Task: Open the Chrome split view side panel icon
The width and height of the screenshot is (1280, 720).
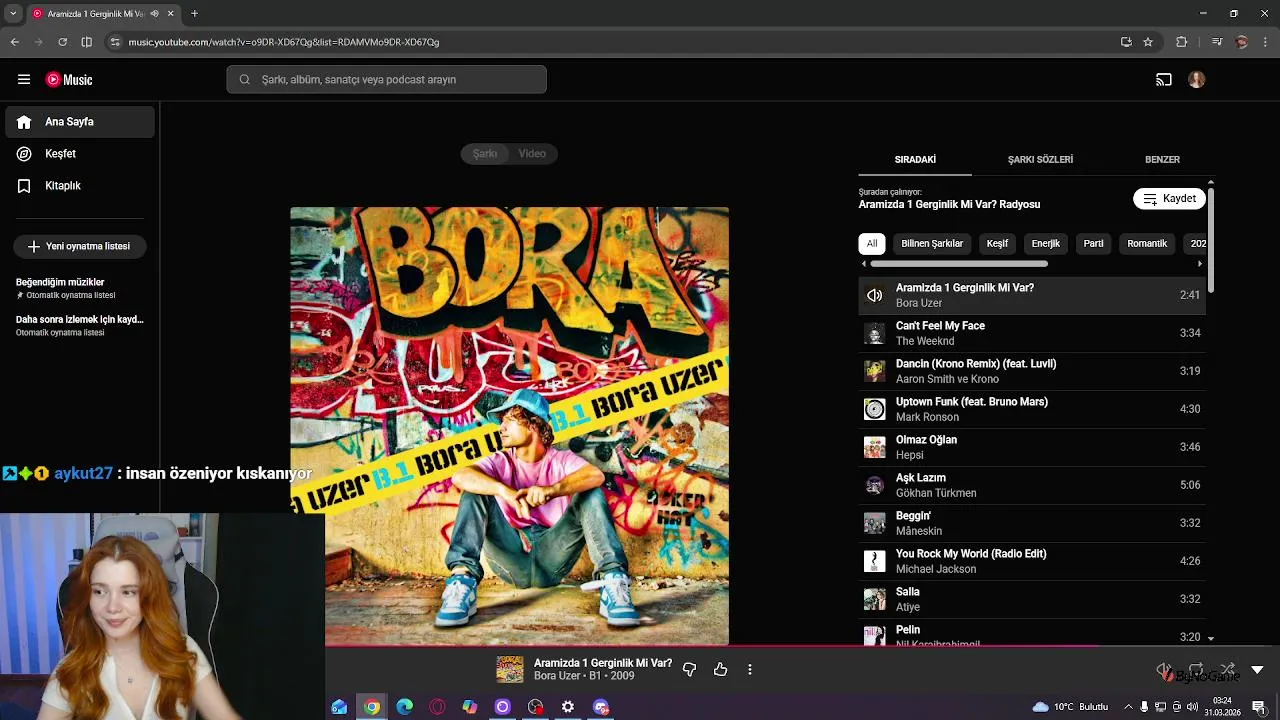Action: click(x=86, y=42)
